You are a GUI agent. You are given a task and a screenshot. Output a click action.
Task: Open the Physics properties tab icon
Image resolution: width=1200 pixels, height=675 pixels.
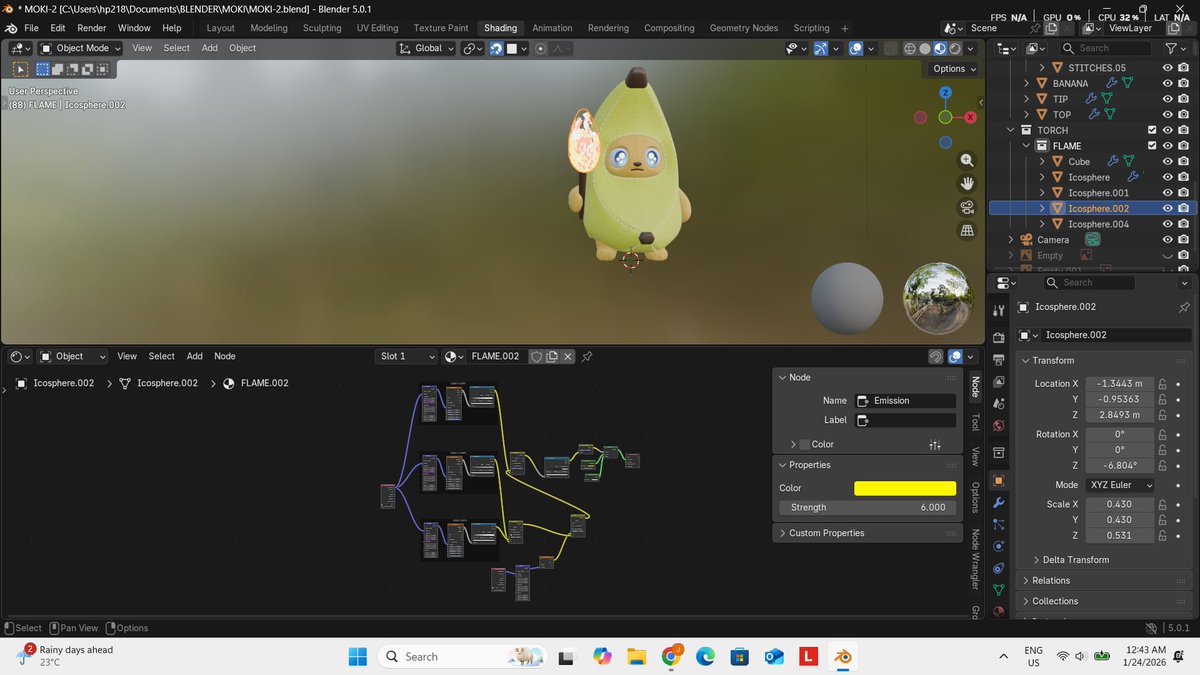(x=998, y=546)
